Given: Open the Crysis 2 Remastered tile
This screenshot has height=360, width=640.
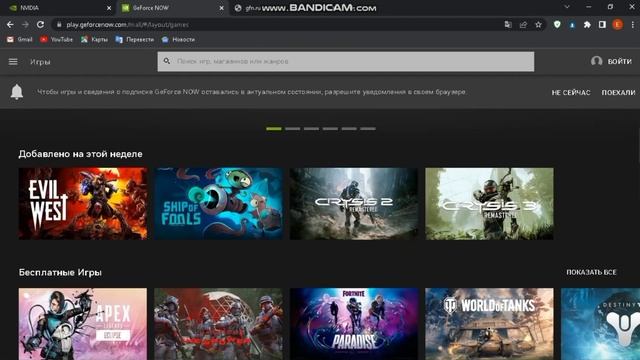Looking at the screenshot, I should [354, 204].
